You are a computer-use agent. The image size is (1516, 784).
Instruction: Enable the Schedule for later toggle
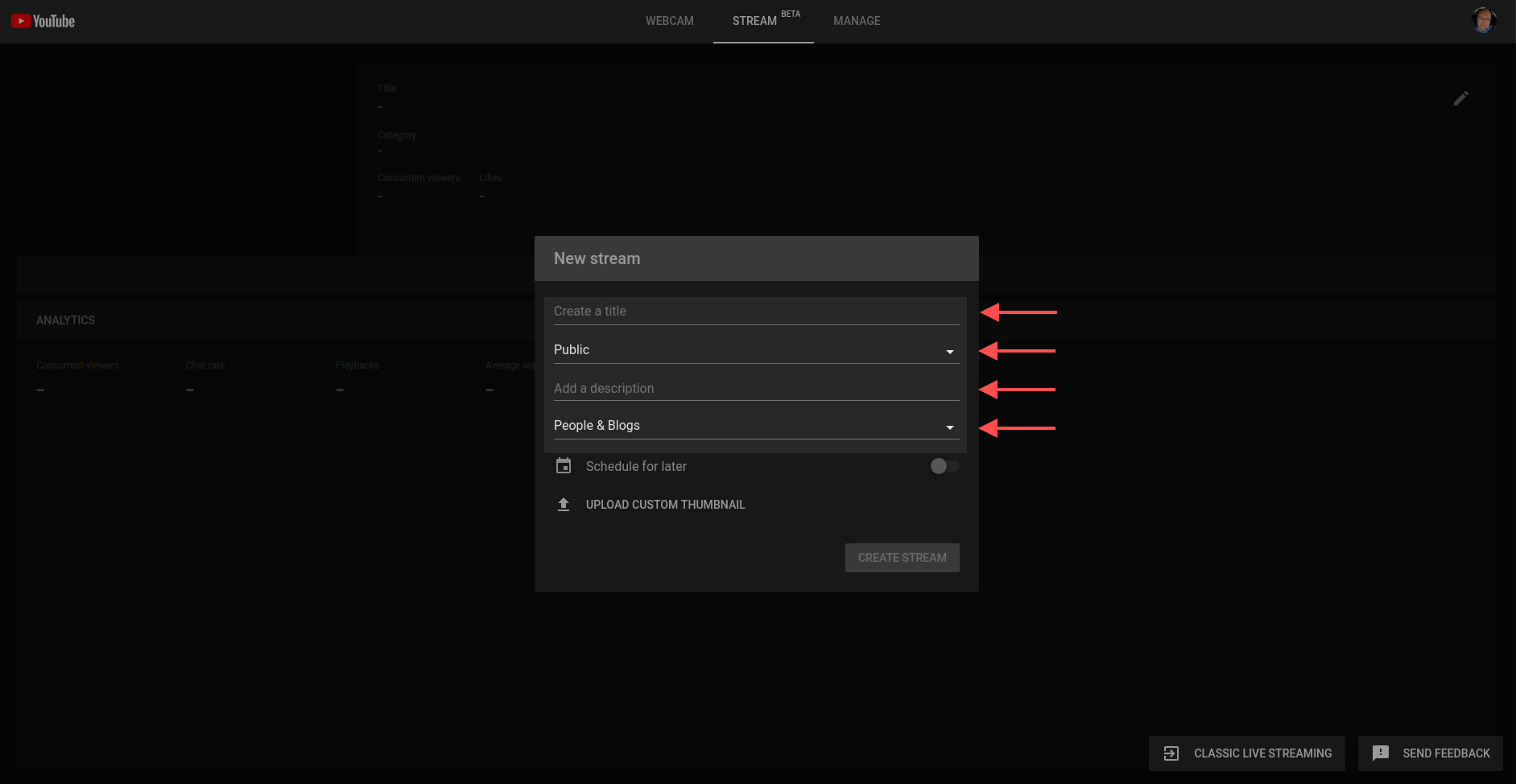pyautogui.click(x=944, y=466)
